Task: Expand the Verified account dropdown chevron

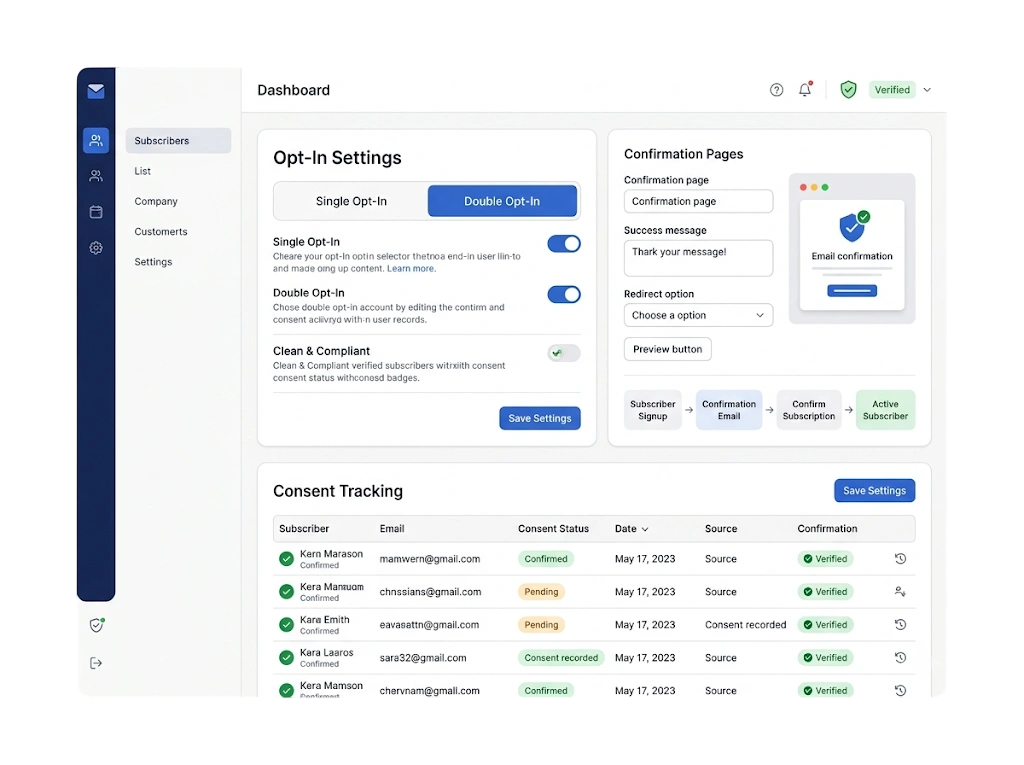Action: (x=927, y=90)
